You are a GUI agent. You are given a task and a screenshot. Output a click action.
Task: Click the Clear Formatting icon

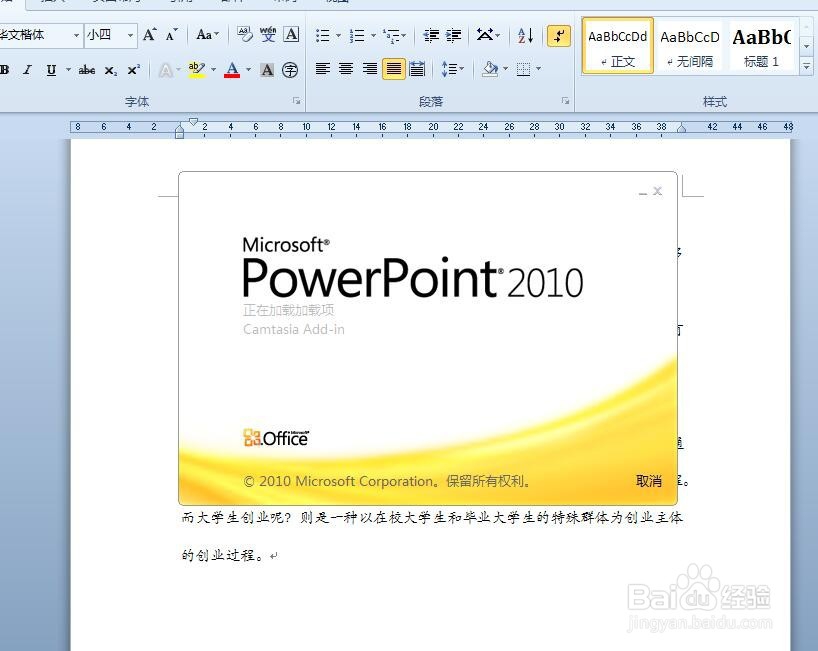[245, 35]
